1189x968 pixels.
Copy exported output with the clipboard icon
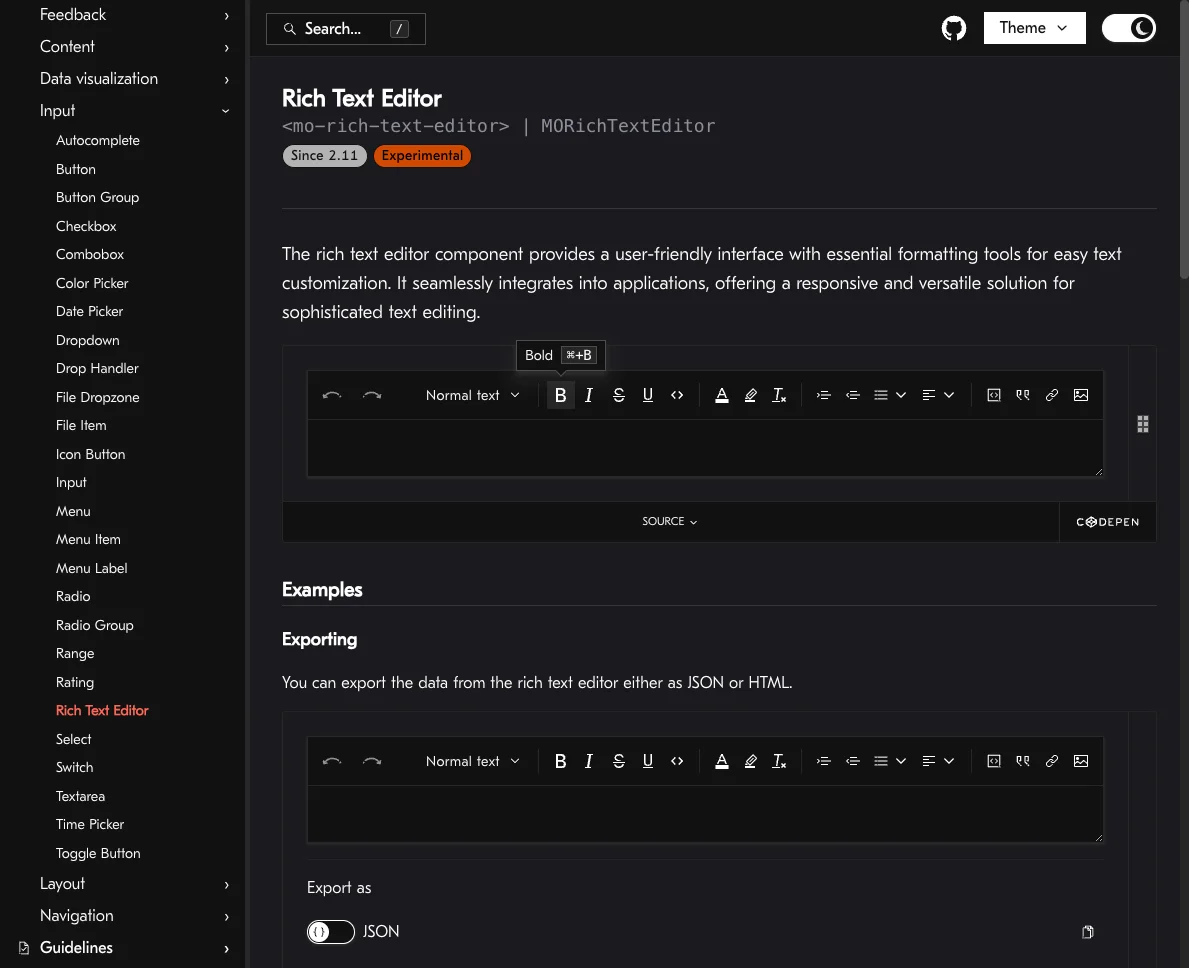click(x=1088, y=932)
